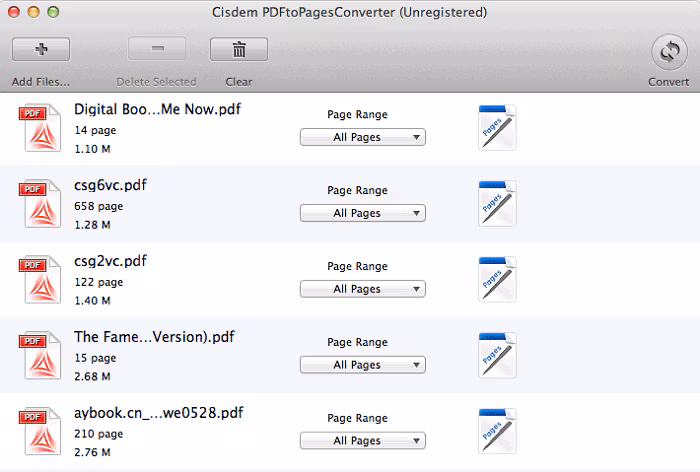Open Page Range dropdown for Digital Boo...Me Now.pdf
The height and width of the screenshot is (472, 700).
pos(362,137)
